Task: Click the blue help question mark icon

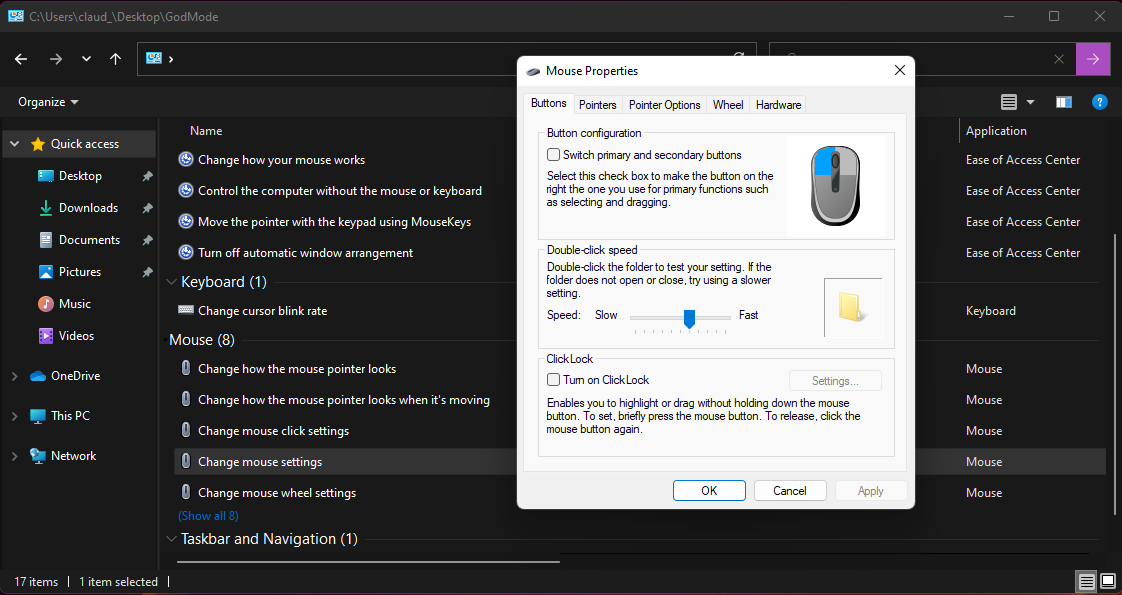Action: pyautogui.click(x=1099, y=102)
